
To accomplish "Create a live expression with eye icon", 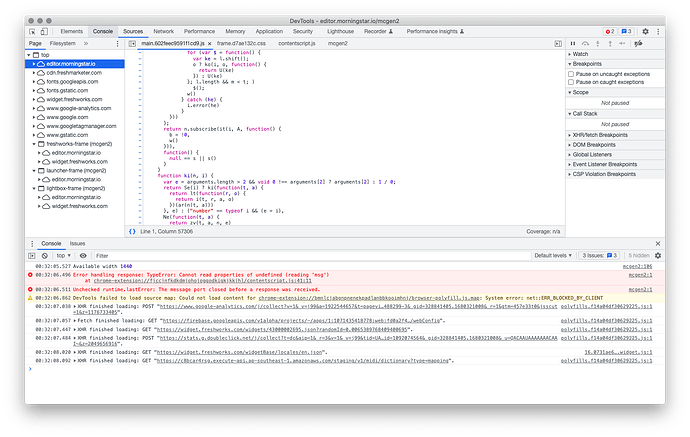I will click(x=83, y=256).
